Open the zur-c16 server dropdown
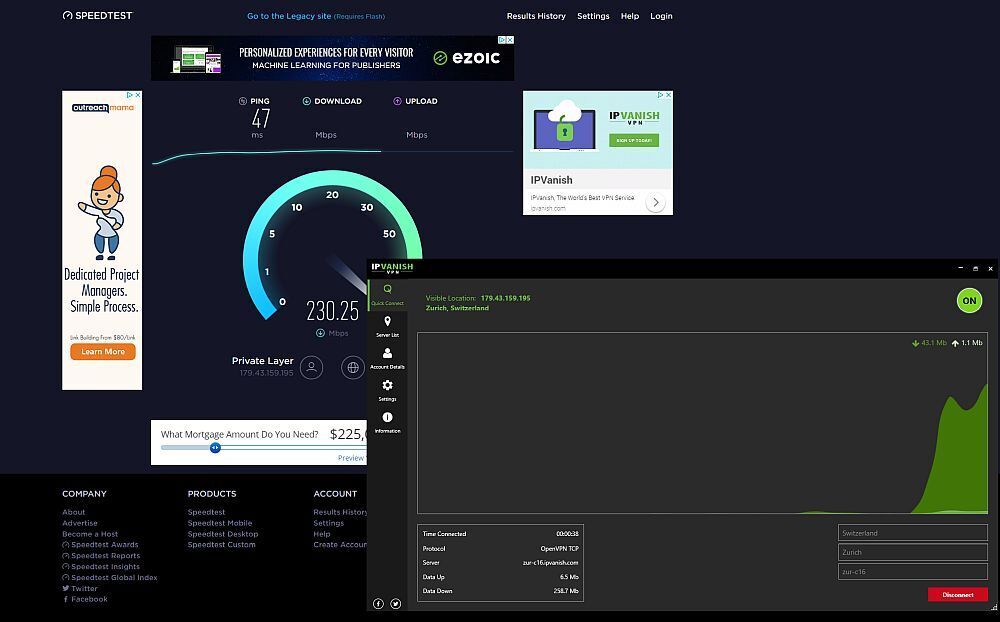 [x=912, y=571]
